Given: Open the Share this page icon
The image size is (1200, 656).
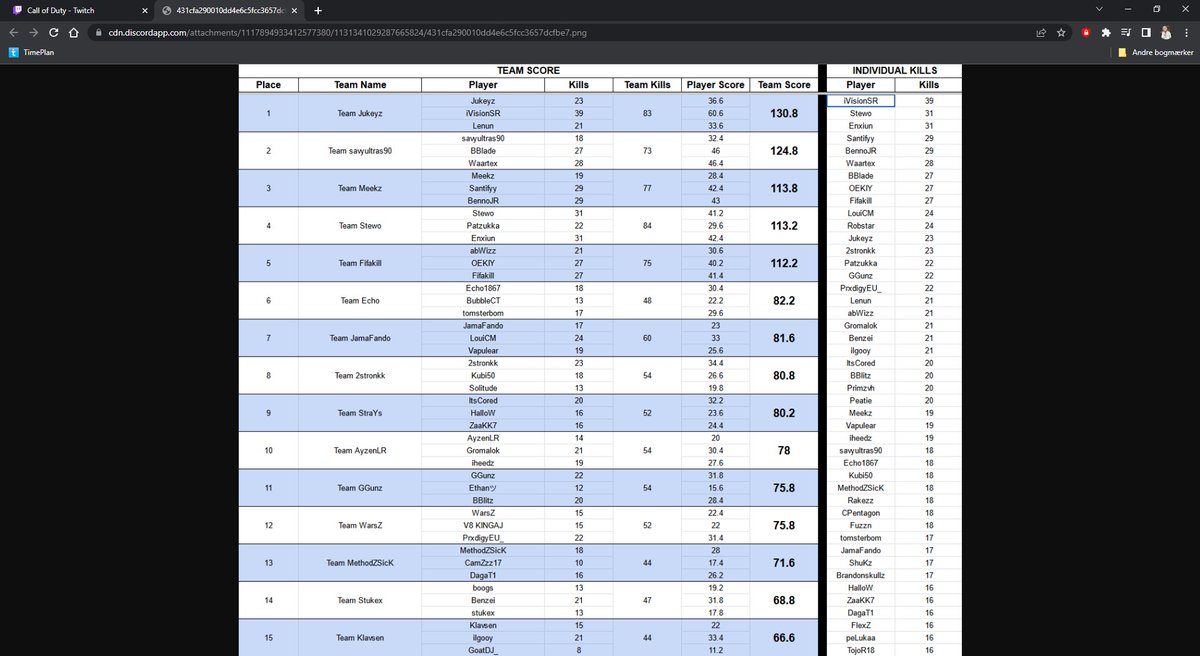Looking at the screenshot, I should point(1040,32).
